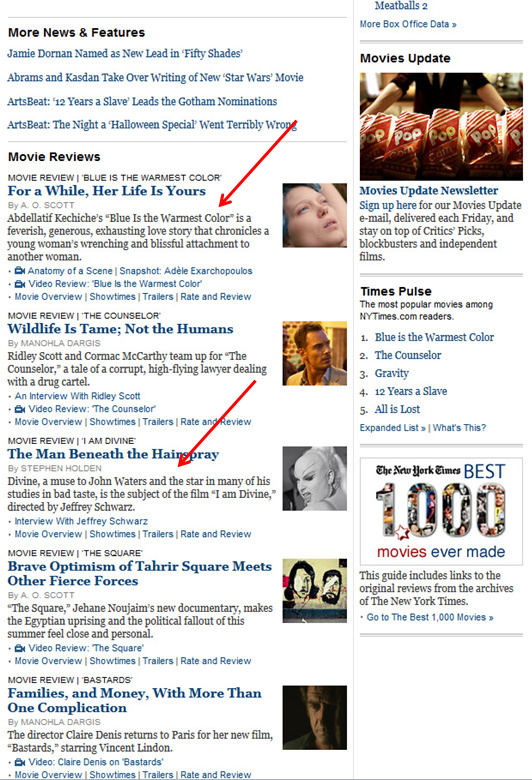The height and width of the screenshot is (780, 532).
Task: Click What's This? beside Expanded List
Action: tap(459, 428)
